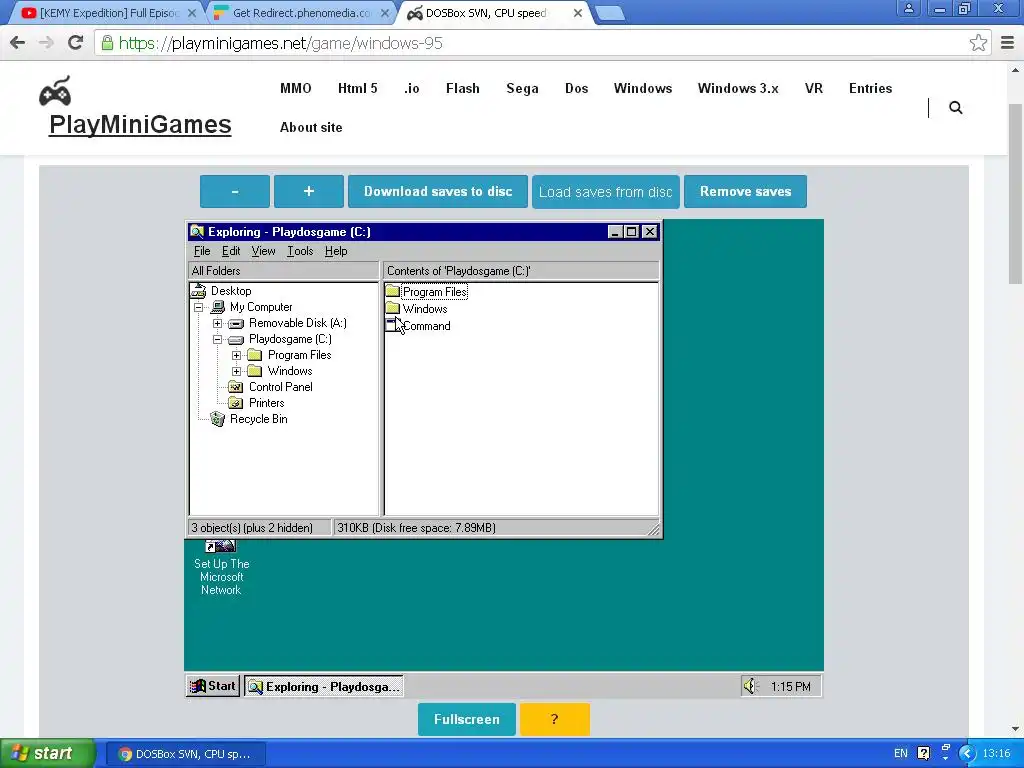Image resolution: width=1024 pixels, height=768 pixels.
Task: Click the plus emulator size button
Action: pos(309,191)
